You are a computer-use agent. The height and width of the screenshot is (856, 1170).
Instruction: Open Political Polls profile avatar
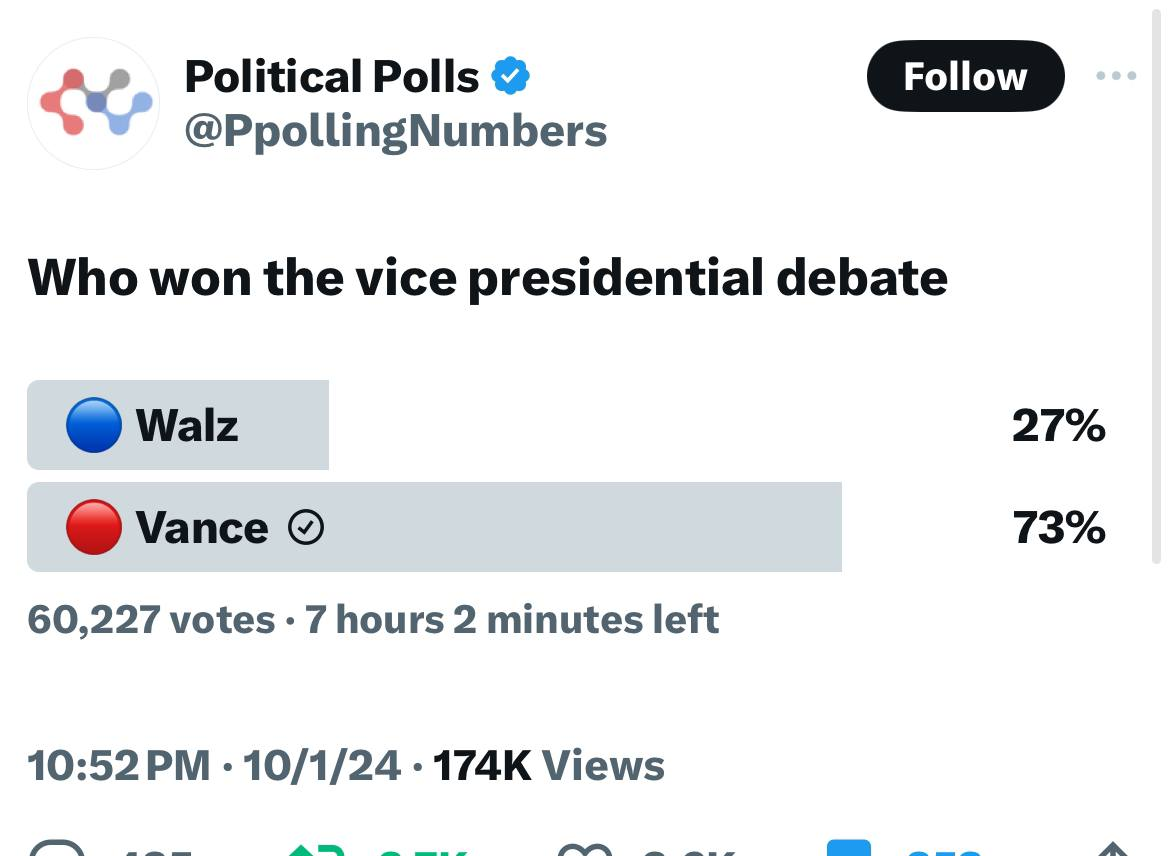[x=93, y=102]
